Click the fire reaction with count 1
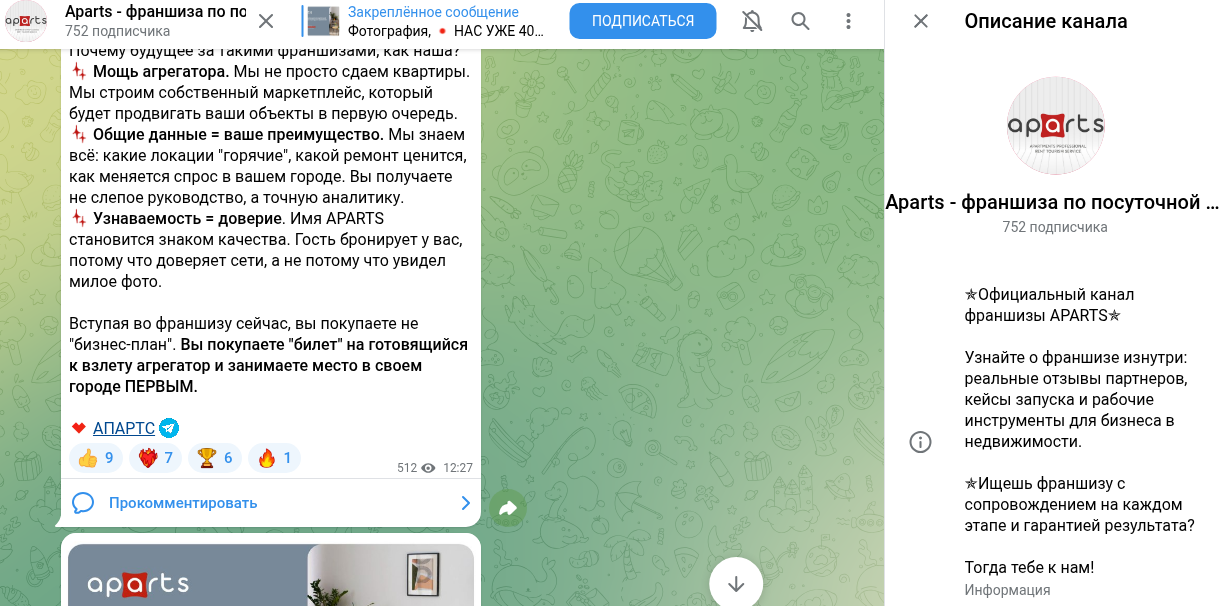Image resolution: width=1223 pixels, height=606 pixels. (274, 458)
